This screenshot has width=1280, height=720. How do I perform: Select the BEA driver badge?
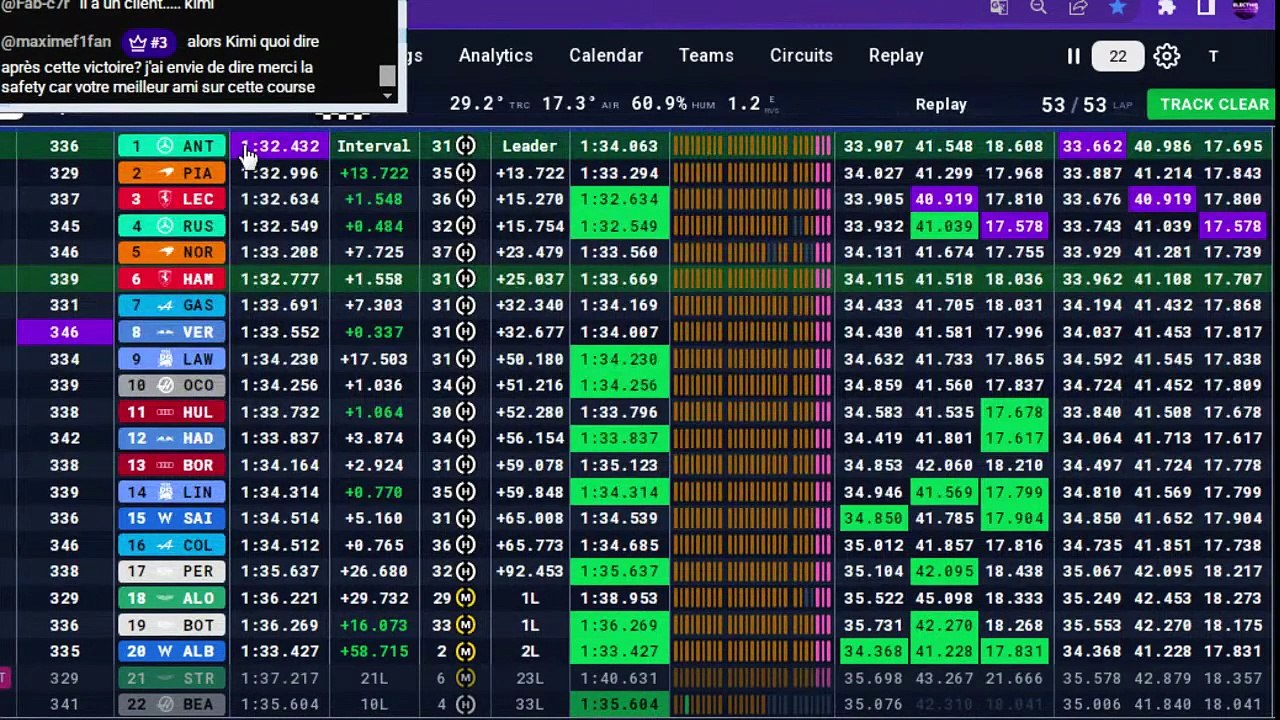pos(172,704)
